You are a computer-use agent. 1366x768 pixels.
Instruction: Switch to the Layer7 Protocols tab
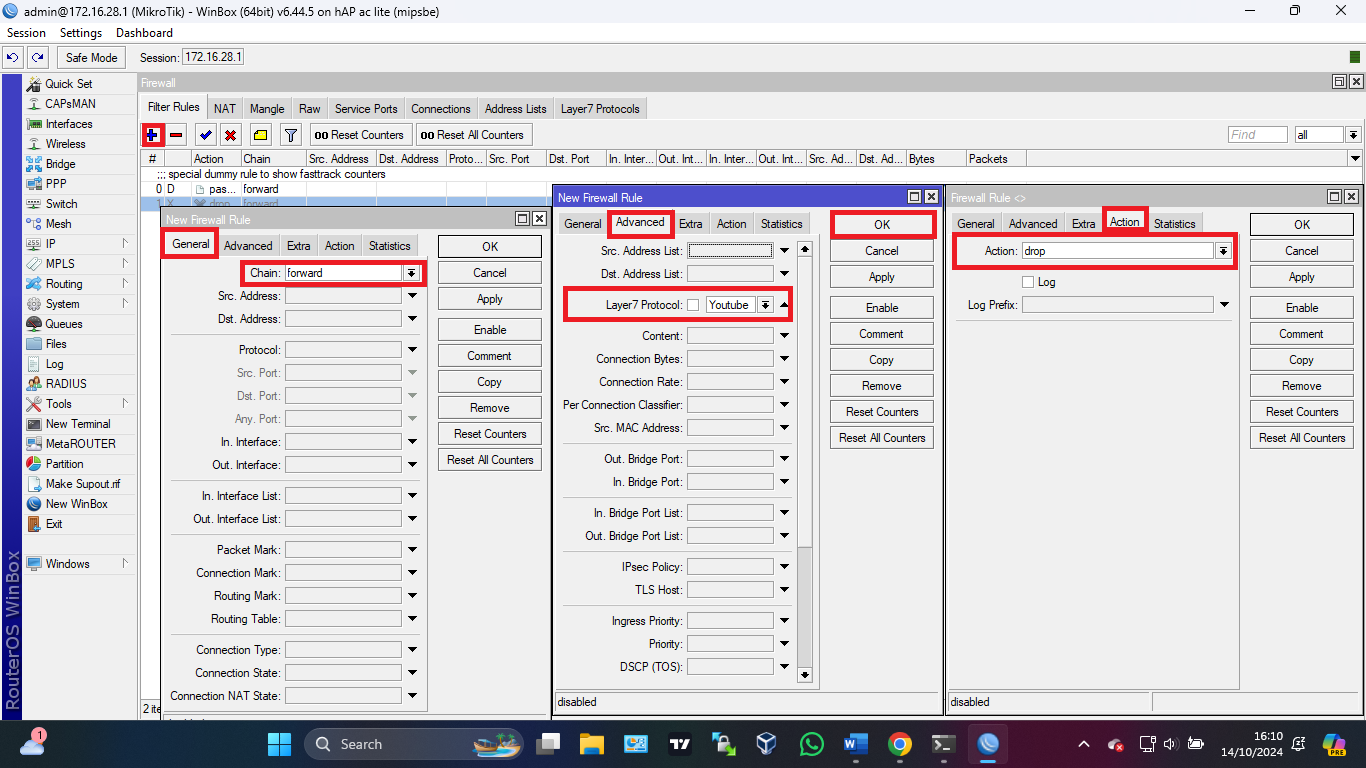600,108
